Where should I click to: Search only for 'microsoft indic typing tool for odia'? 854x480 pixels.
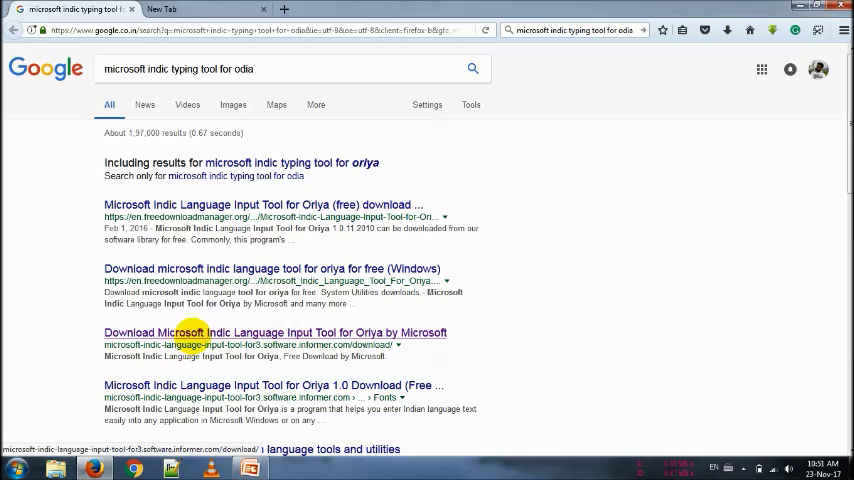point(236,176)
